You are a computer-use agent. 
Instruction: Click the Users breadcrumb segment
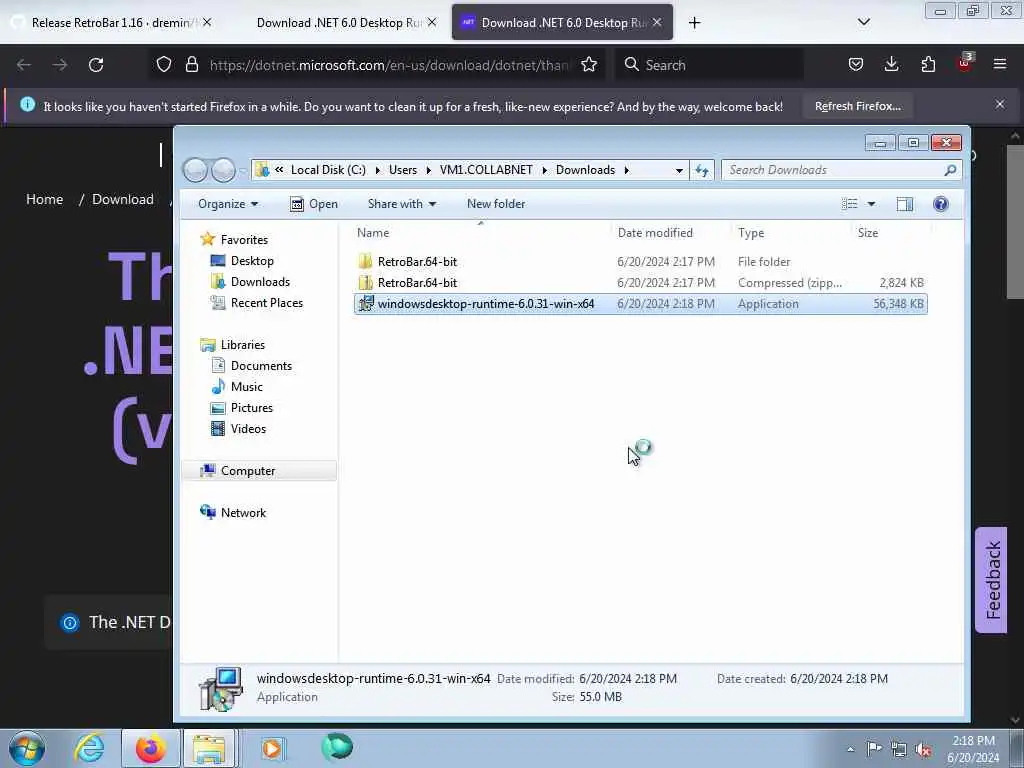click(402, 170)
